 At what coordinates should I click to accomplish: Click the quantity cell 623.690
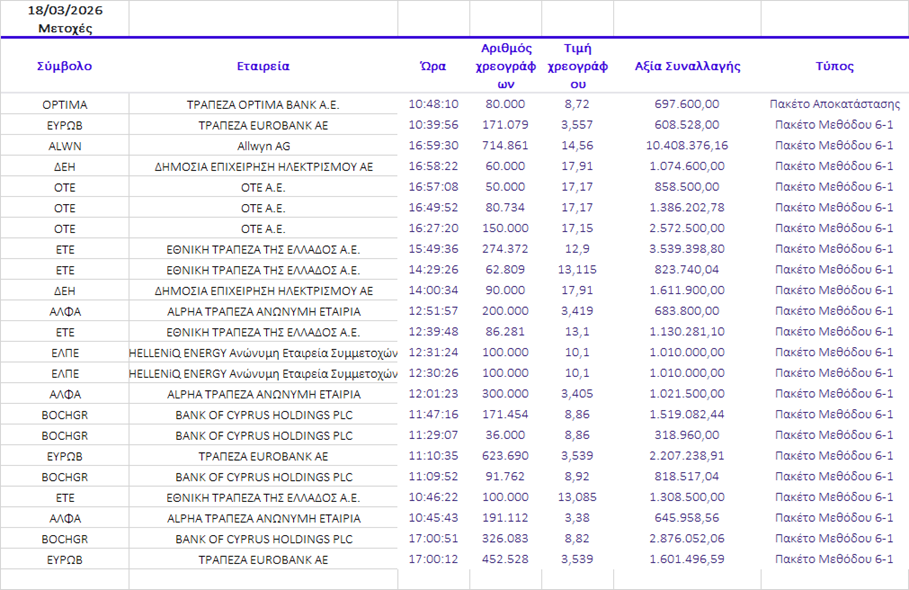[505, 456]
